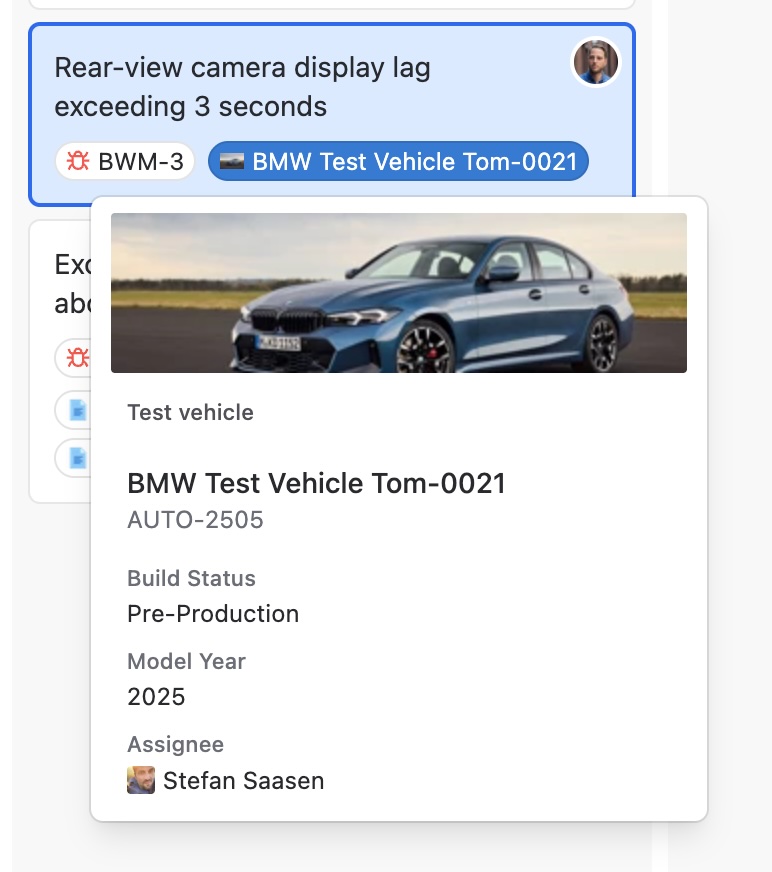The image size is (772, 872).
Task: Select the Pre-Production build status value
Action: point(213,614)
